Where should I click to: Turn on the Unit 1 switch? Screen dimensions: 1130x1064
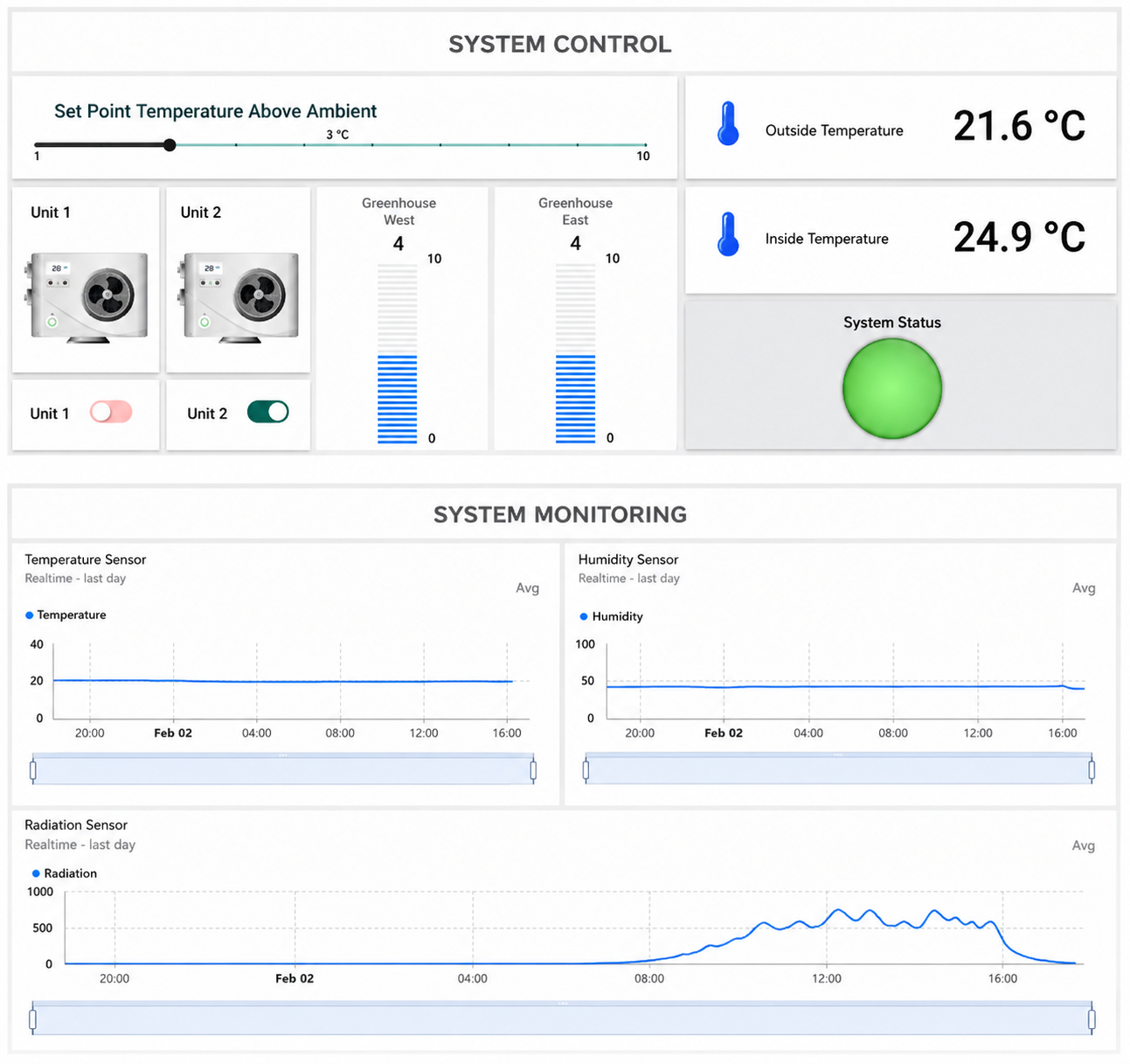(x=111, y=412)
